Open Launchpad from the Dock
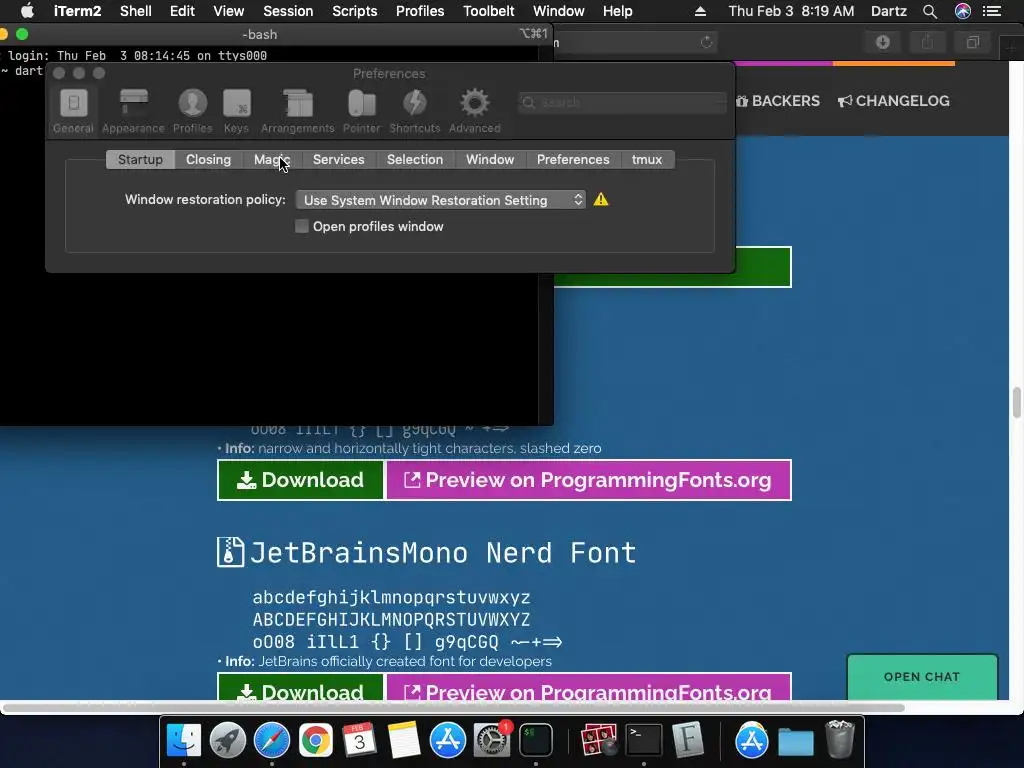The width and height of the screenshot is (1024, 768). click(x=227, y=740)
